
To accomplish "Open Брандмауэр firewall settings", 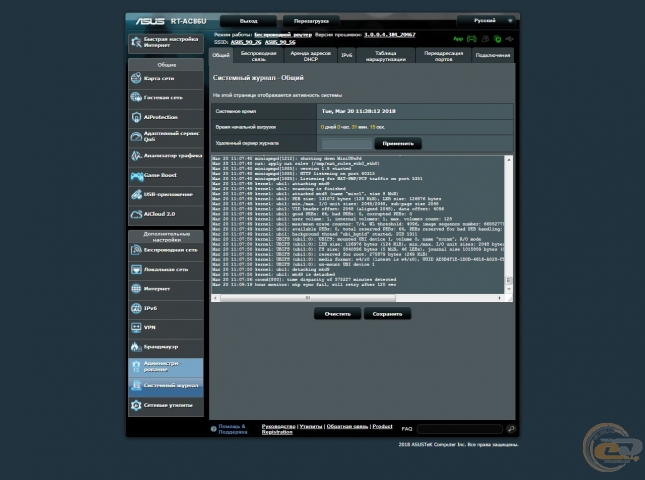I will click(x=166, y=347).
